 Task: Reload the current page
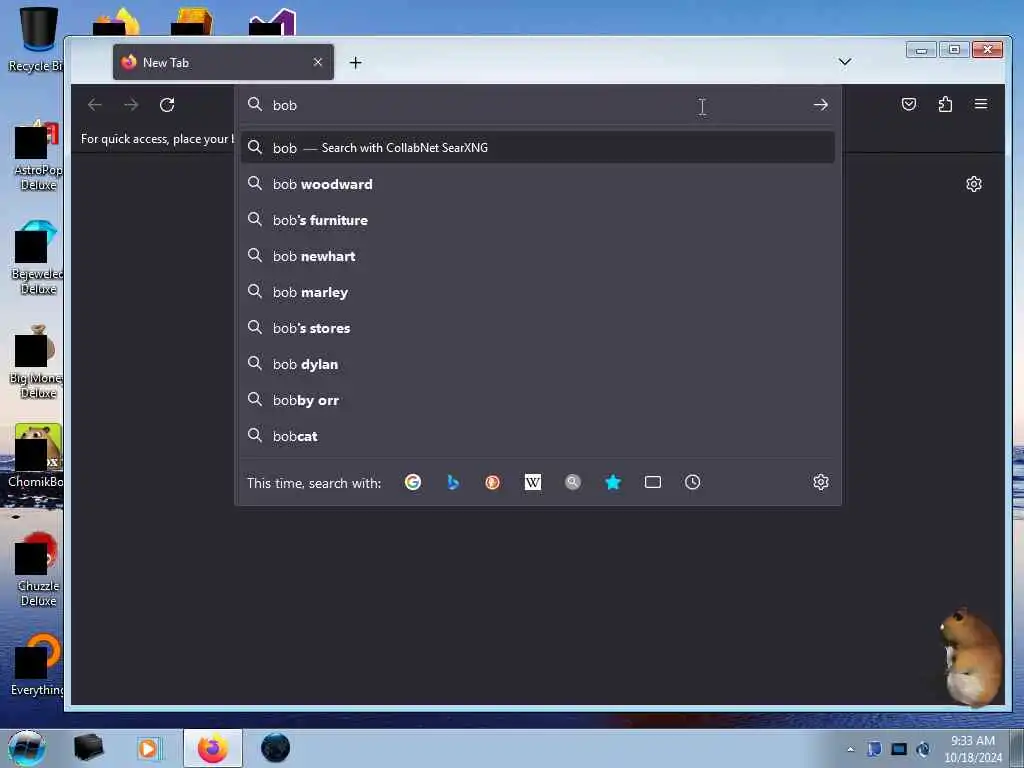pyautogui.click(x=167, y=104)
